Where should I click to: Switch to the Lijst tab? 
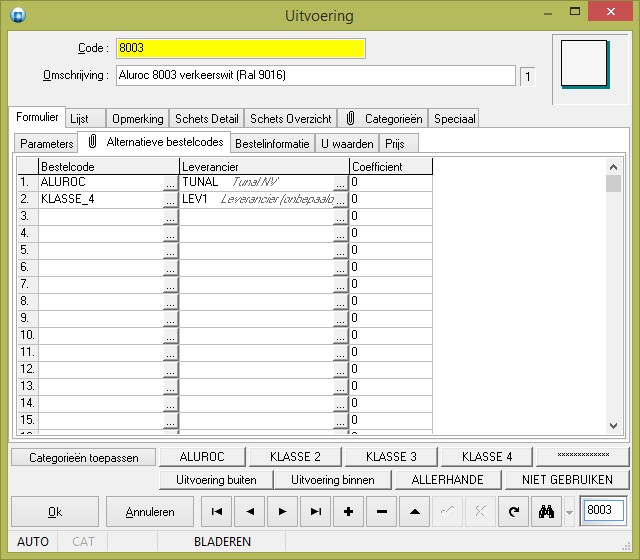[x=85, y=119]
